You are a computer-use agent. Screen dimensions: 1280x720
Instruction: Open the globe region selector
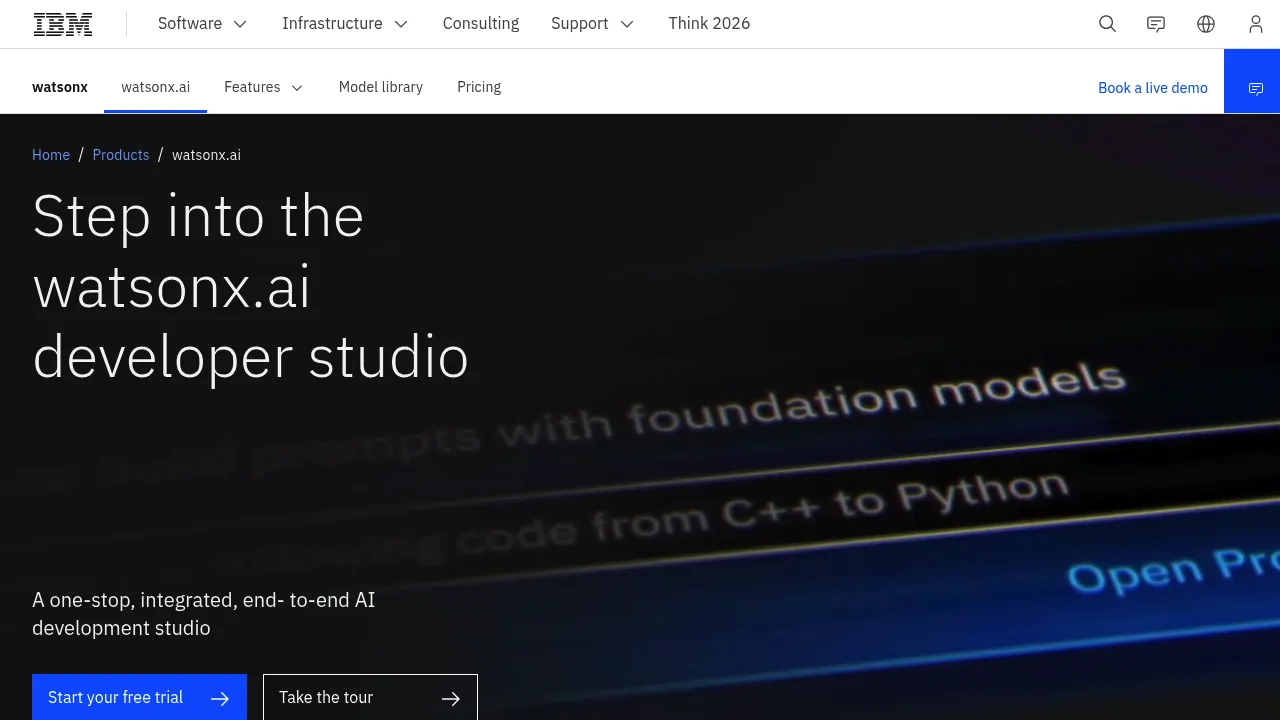pos(1206,24)
